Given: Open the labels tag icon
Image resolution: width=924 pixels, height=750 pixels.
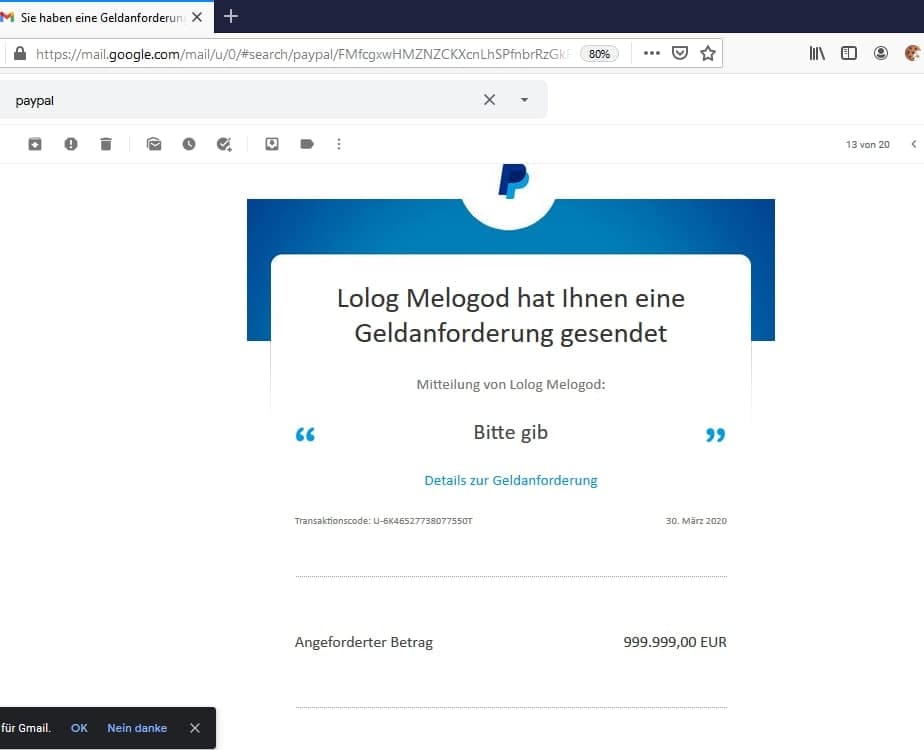Looking at the screenshot, I should tap(307, 144).
